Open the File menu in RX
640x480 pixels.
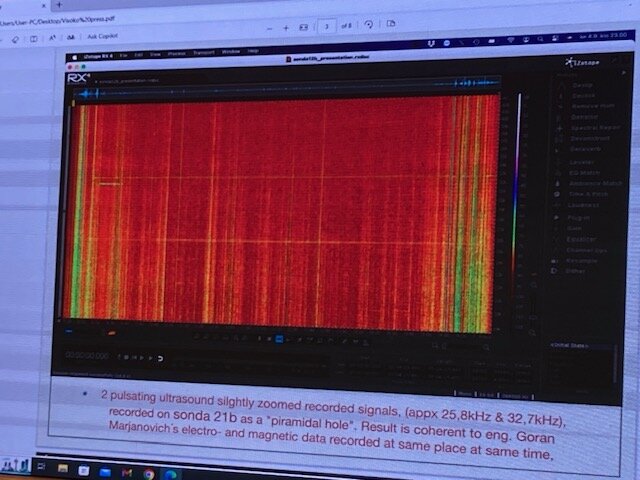123,55
